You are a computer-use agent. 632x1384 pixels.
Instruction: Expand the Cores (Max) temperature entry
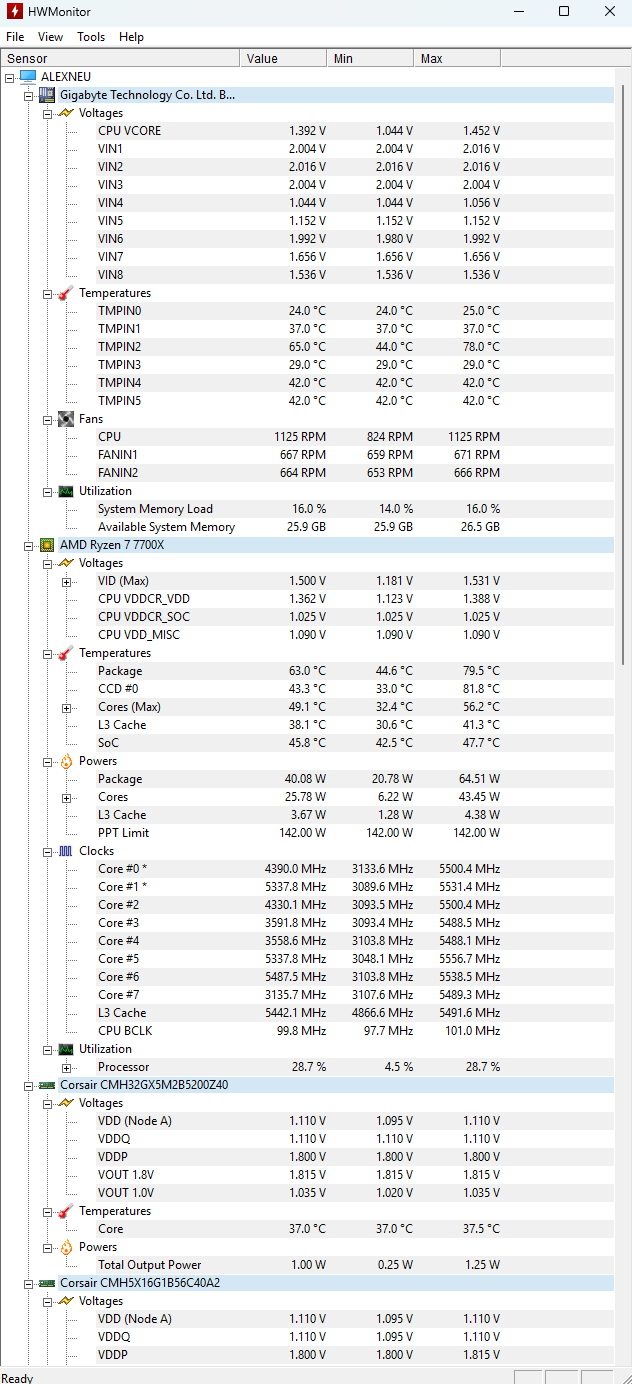67,707
